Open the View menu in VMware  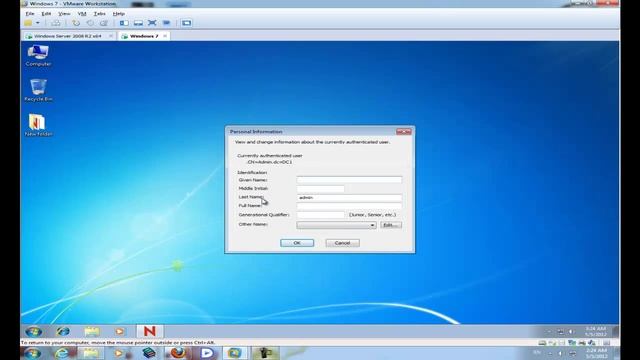[x=64, y=13]
